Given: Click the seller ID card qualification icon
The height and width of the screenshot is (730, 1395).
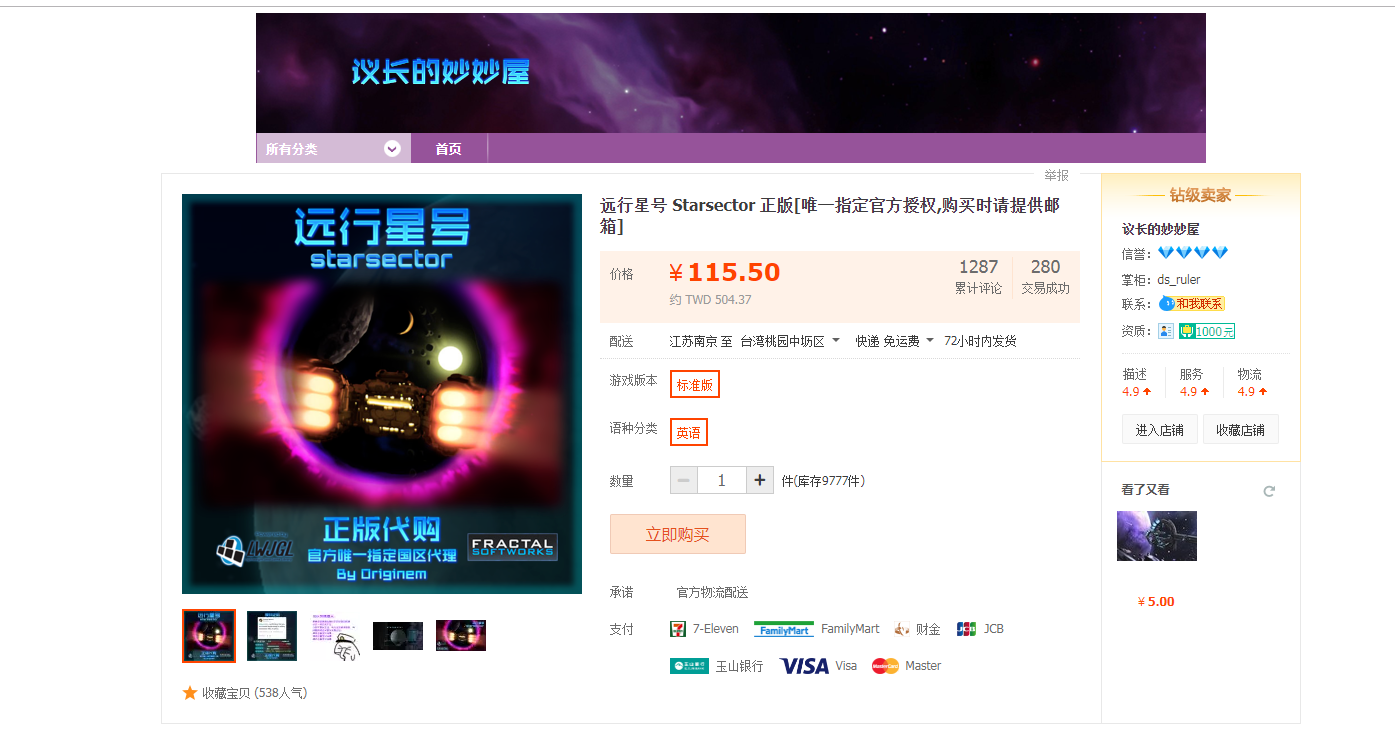Looking at the screenshot, I should (x=1166, y=331).
